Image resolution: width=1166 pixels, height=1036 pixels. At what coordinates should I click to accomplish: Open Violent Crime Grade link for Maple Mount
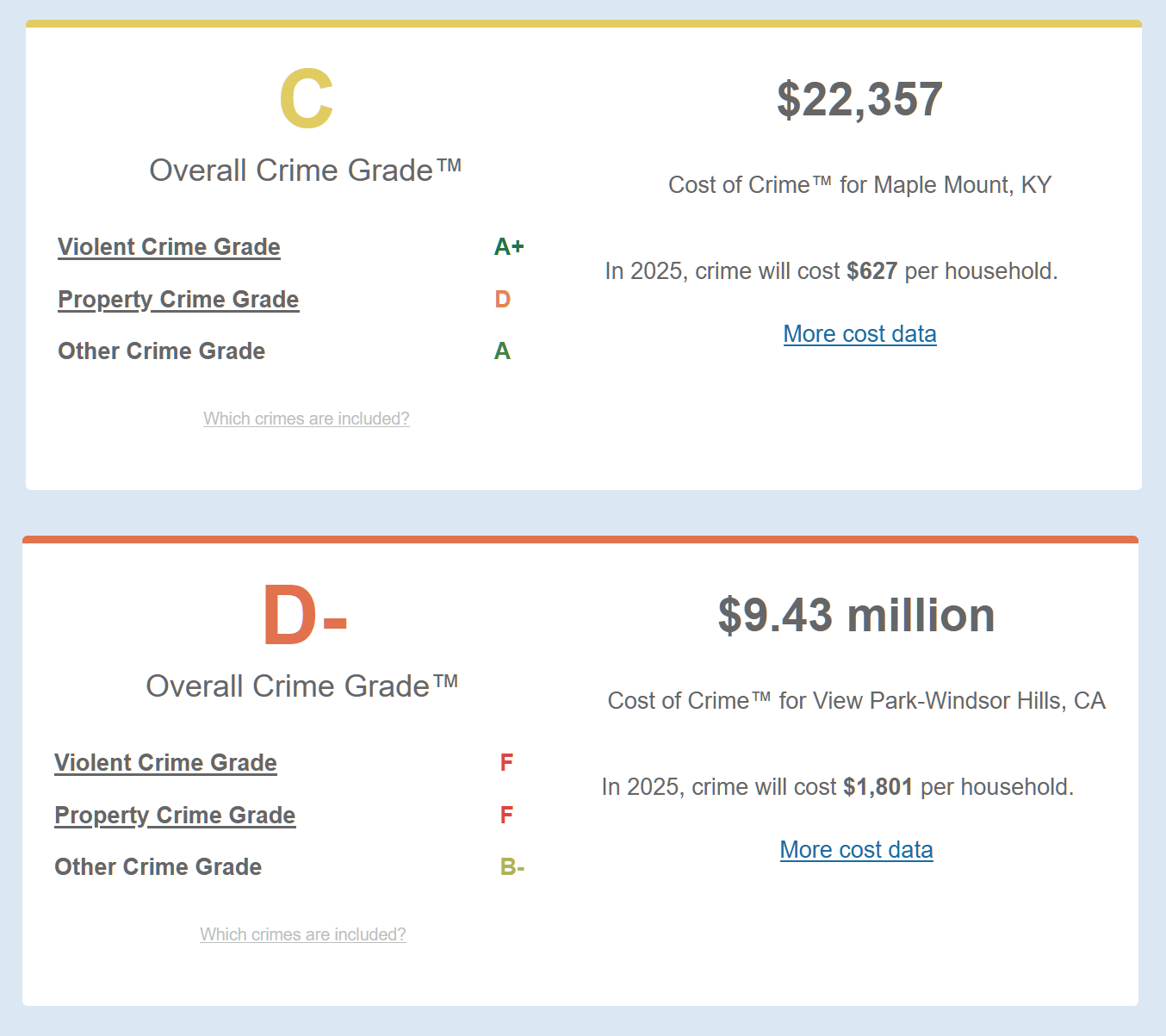(x=169, y=247)
